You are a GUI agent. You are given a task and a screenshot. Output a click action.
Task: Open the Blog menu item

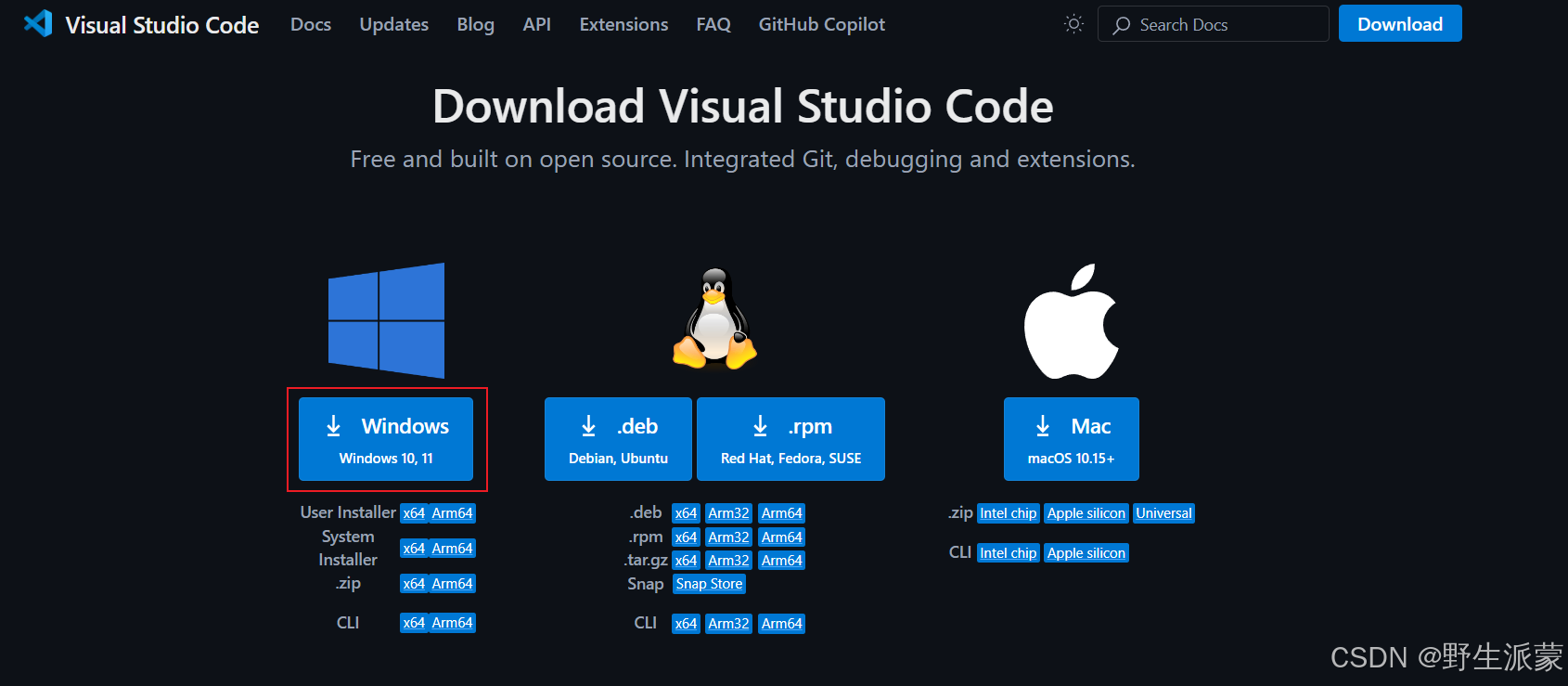(x=475, y=24)
